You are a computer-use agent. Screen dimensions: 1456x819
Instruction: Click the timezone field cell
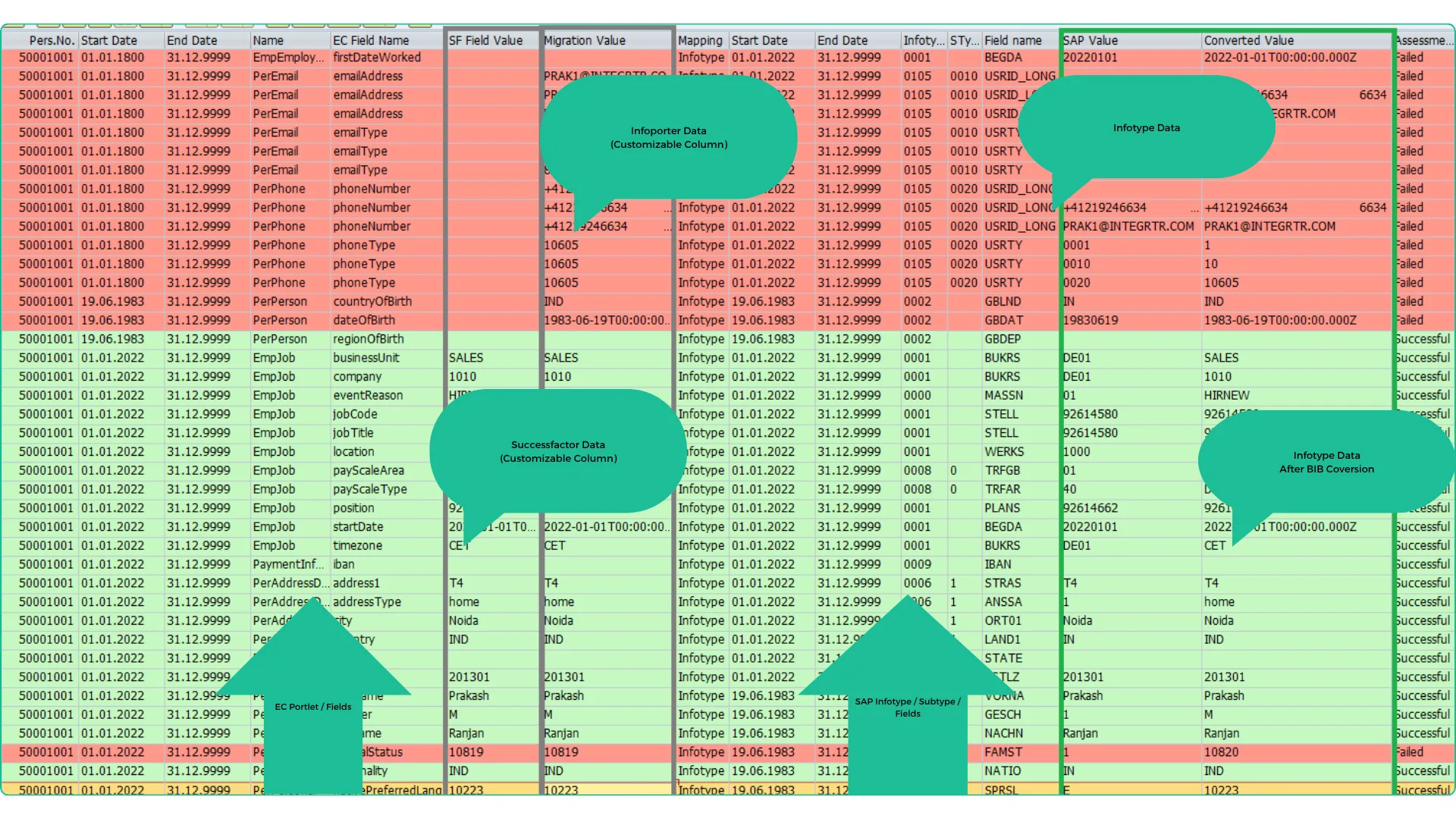click(x=387, y=546)
